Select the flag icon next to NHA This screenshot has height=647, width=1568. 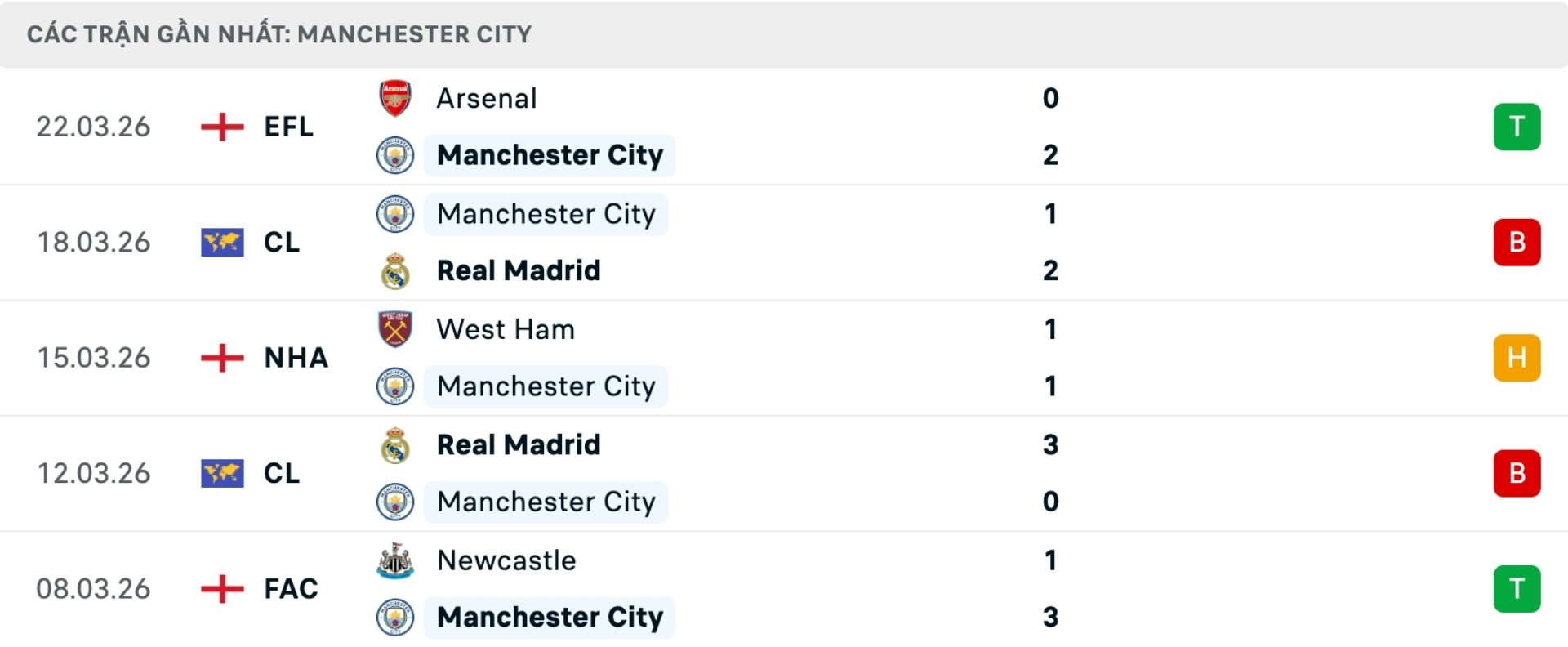click(222, 358)
